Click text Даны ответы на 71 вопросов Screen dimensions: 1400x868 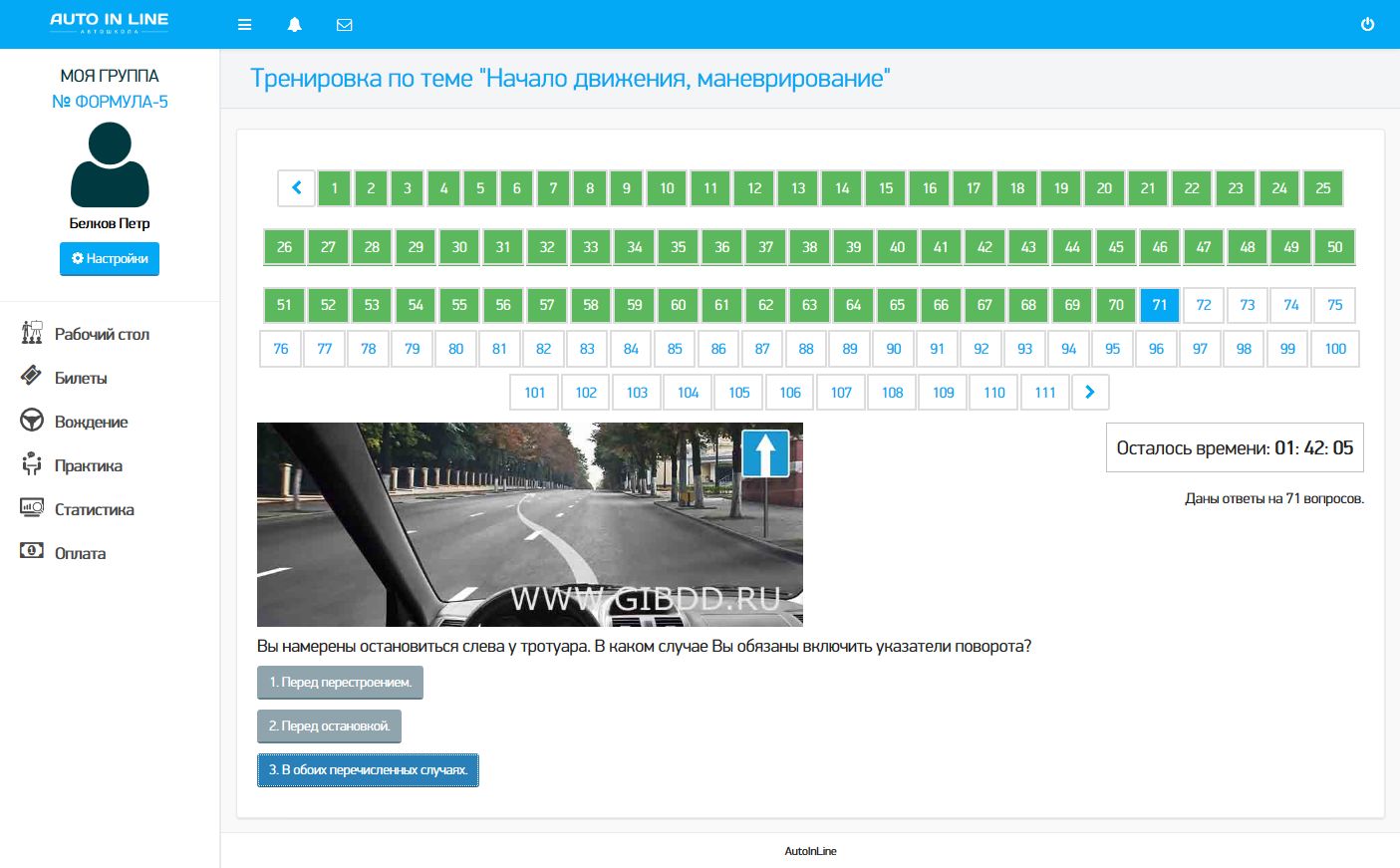[1274, 498]
